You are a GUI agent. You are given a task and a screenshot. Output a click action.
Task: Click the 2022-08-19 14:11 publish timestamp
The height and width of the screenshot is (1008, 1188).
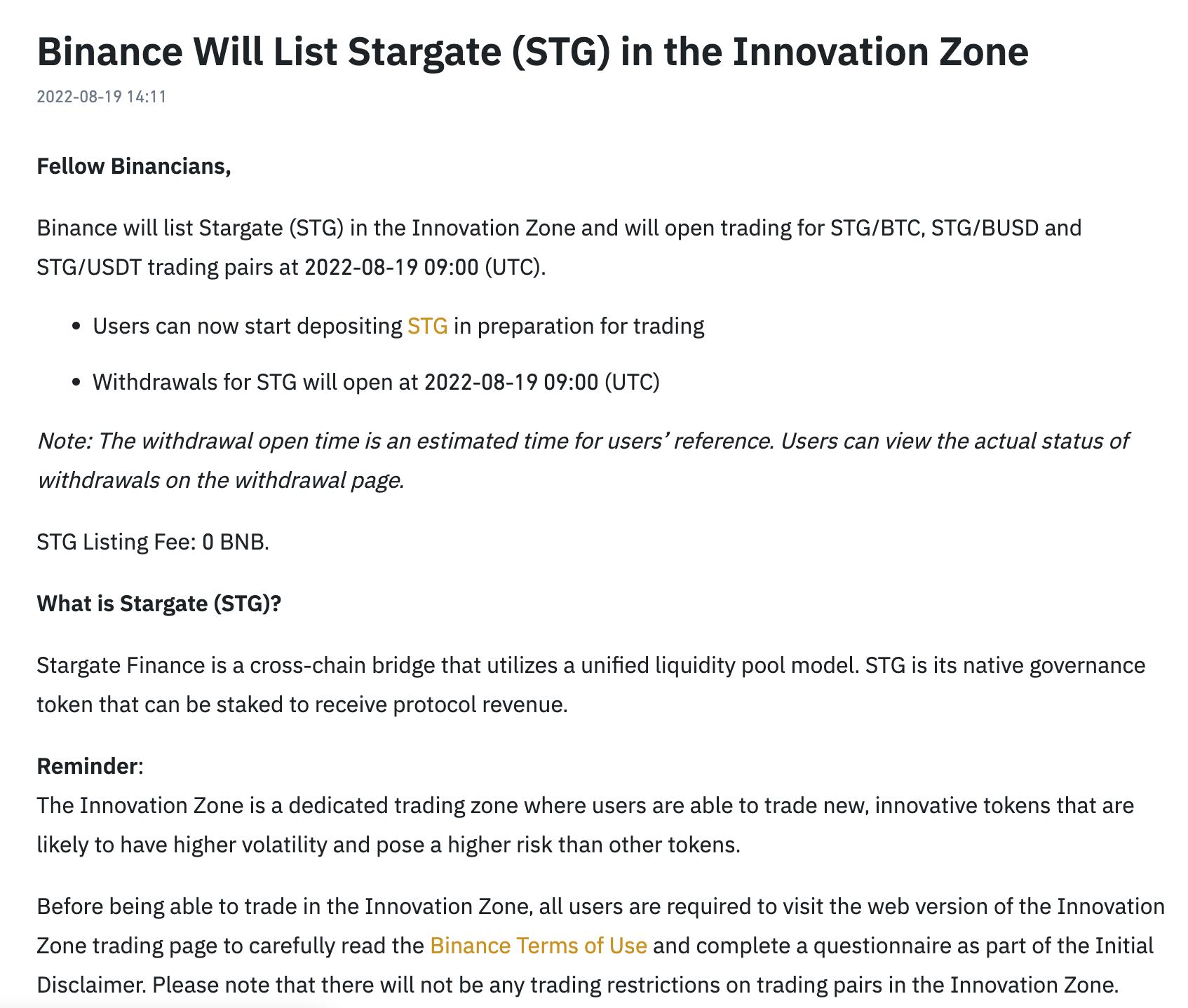click(x=102, y=97)
